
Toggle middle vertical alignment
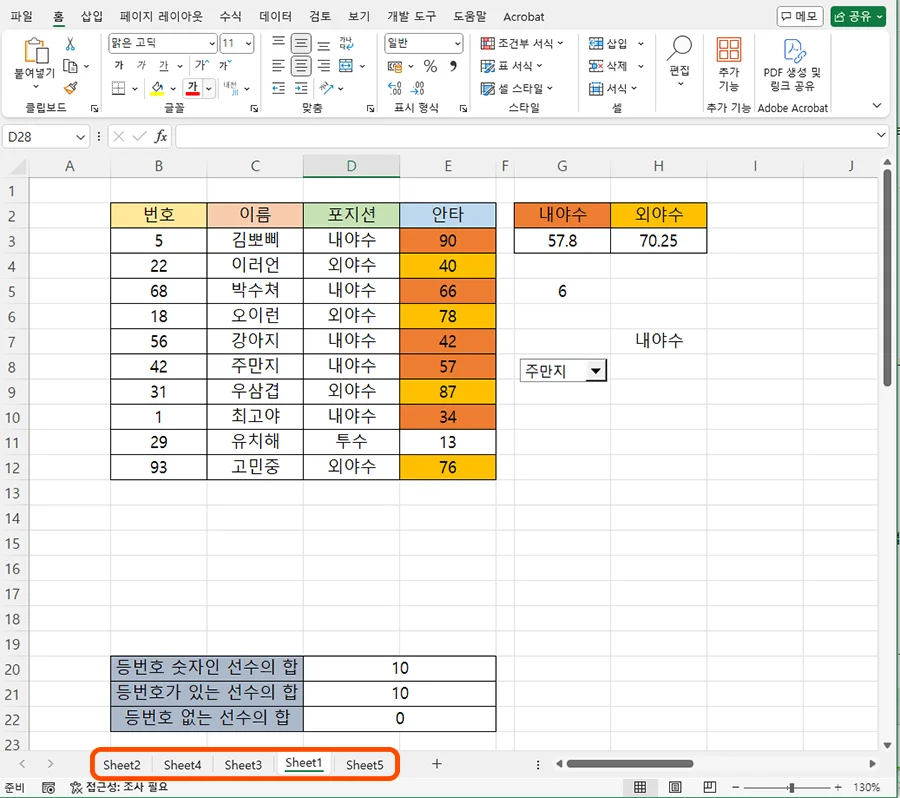pos(301,43)
